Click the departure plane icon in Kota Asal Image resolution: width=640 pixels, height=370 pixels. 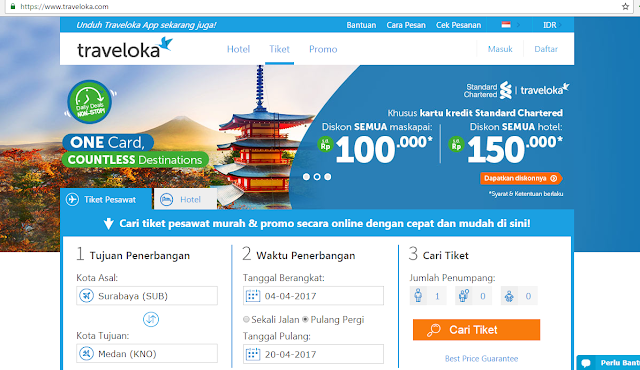click(86, 295)
